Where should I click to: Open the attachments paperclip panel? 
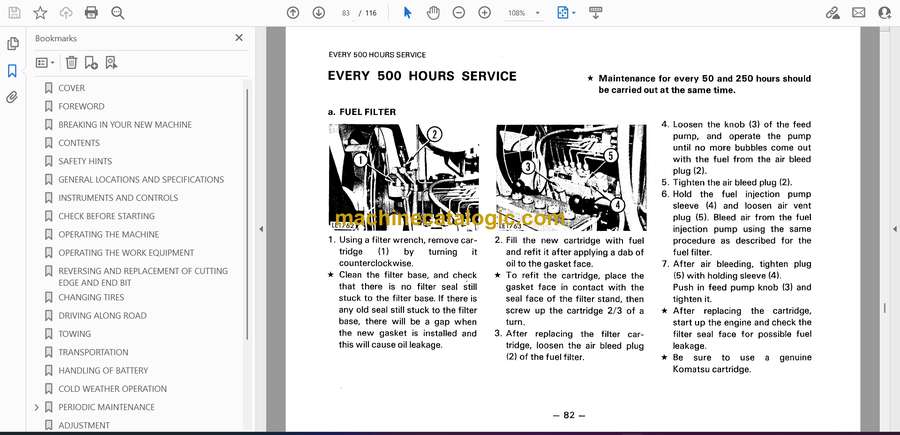(x=13, y=97)
